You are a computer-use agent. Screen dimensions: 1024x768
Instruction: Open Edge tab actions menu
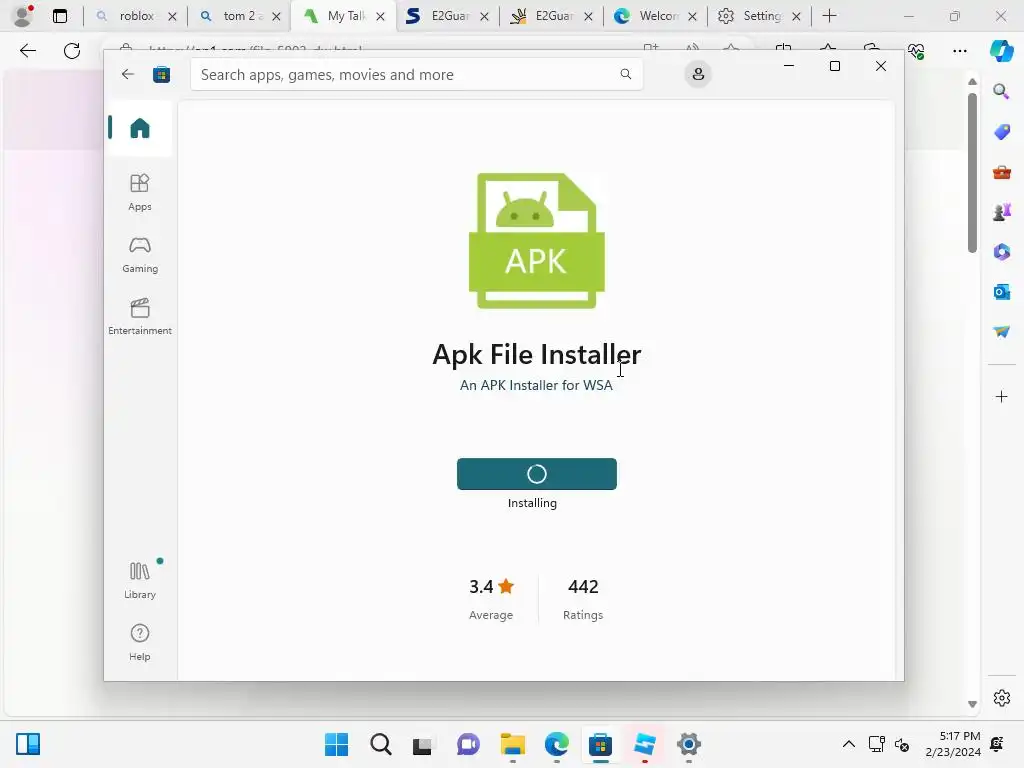[x=60, y=16]
